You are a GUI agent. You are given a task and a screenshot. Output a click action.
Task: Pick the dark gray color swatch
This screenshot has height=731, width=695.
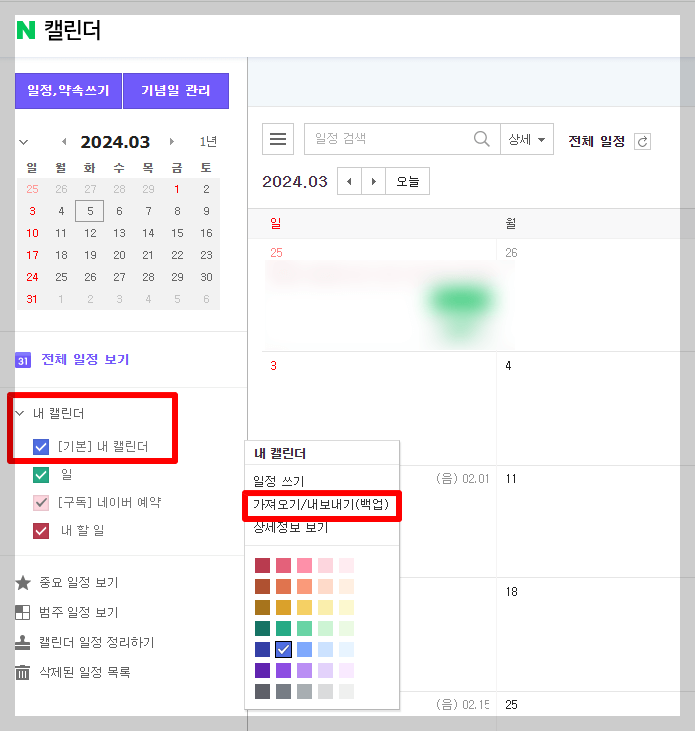tap(262, 691)
